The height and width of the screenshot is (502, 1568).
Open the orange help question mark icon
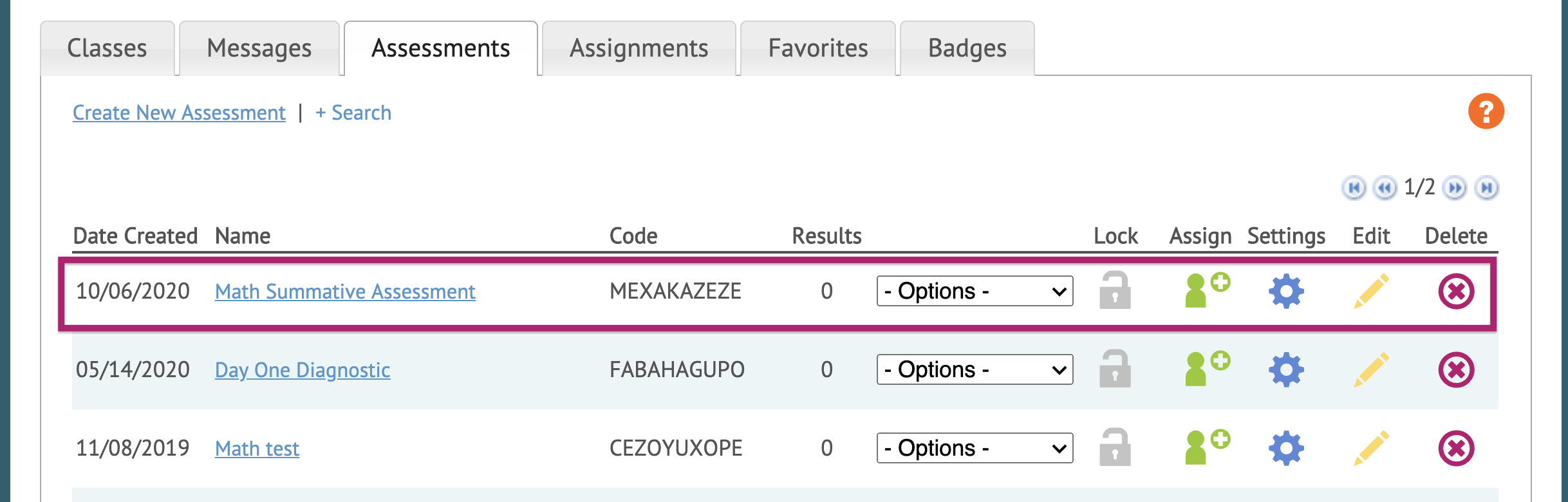click(x=1486, y=111)
